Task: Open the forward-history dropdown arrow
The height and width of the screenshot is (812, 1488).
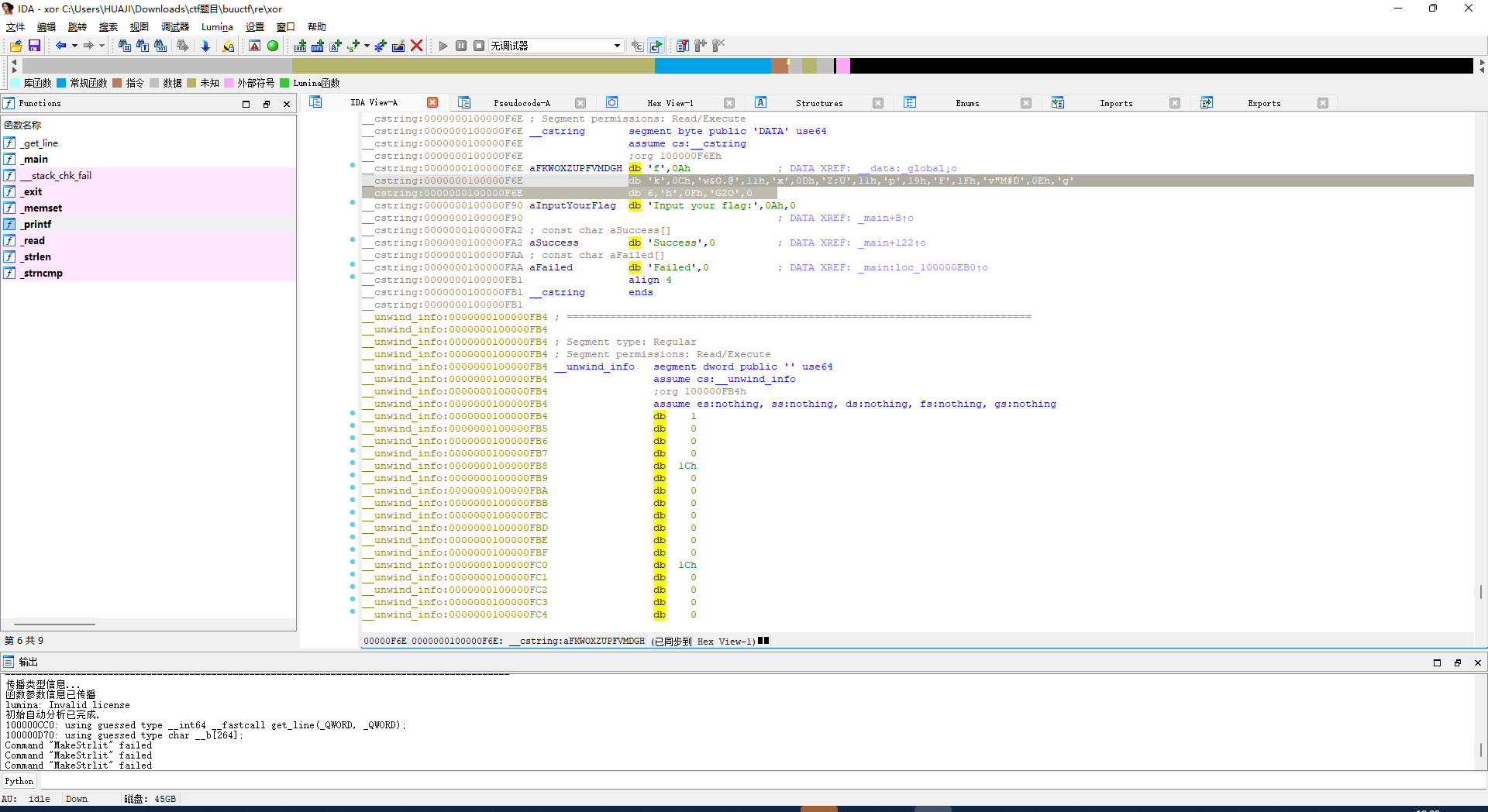Action: (x=102, y=46)
